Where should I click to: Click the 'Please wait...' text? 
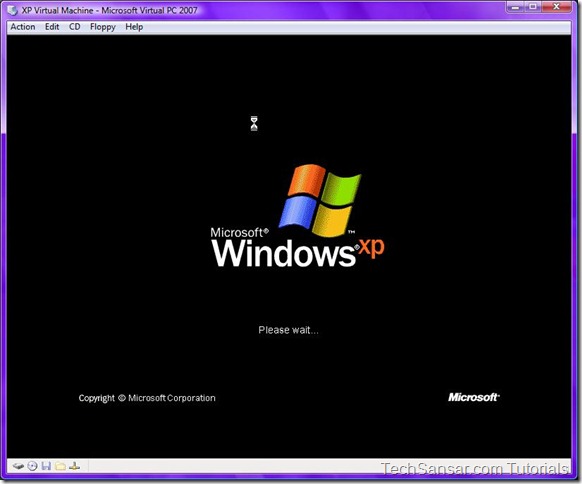[288, 330]
